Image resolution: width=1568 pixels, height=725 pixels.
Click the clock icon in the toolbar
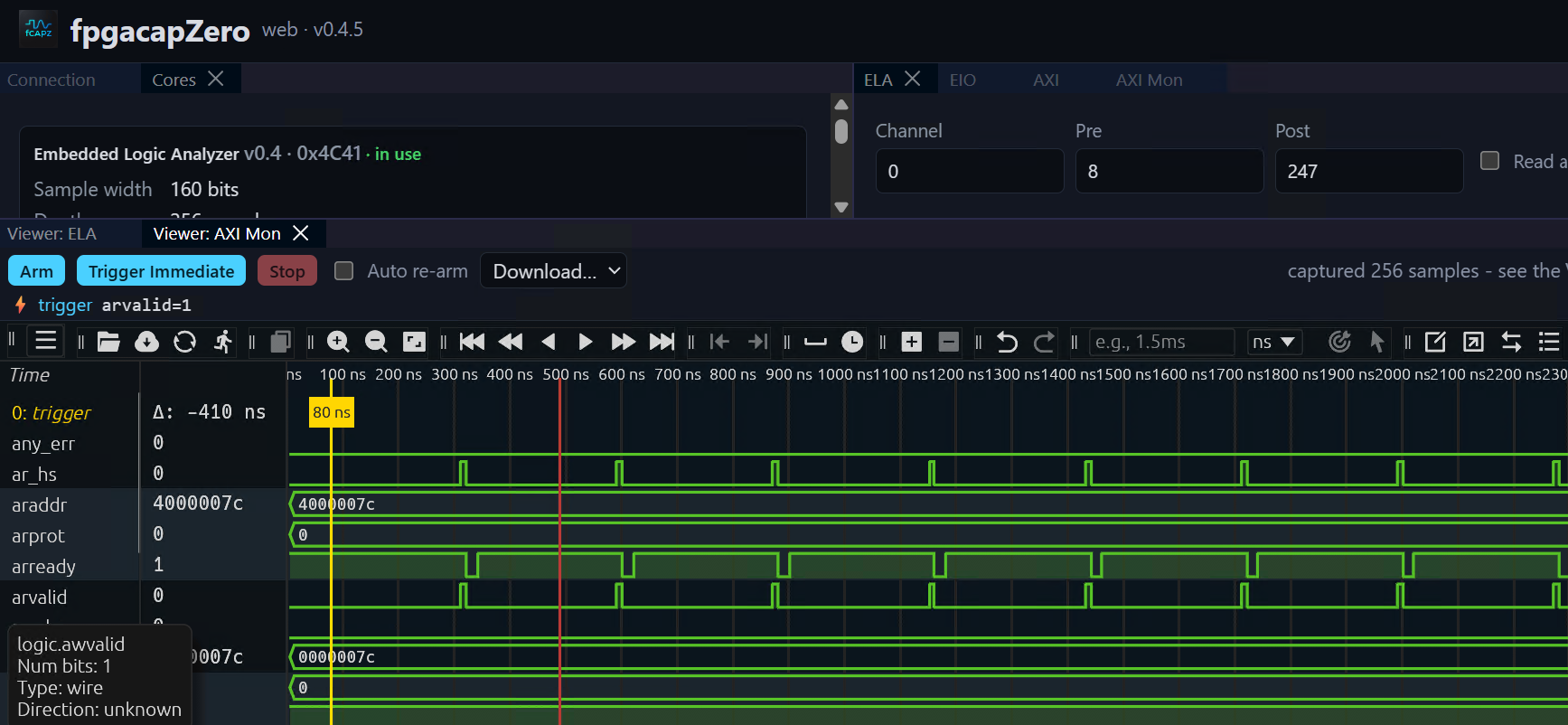pos(852,342)
